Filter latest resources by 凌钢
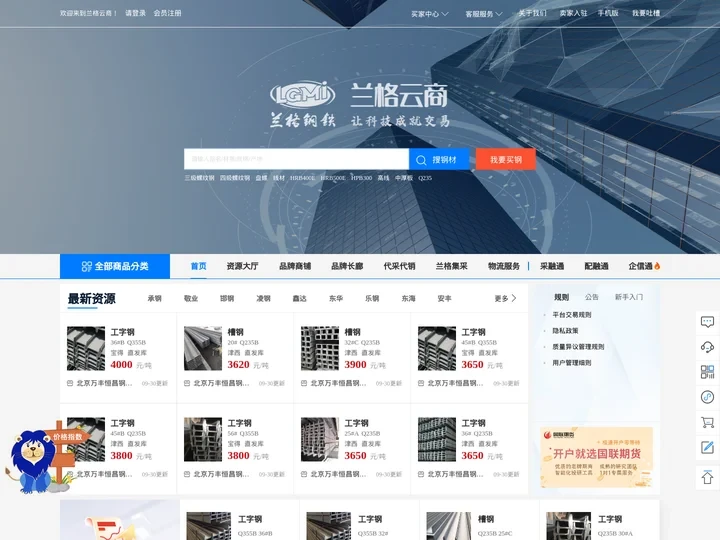Image resolution: width=720 pixels, height=540 pixels. click(x=264, y=298)
